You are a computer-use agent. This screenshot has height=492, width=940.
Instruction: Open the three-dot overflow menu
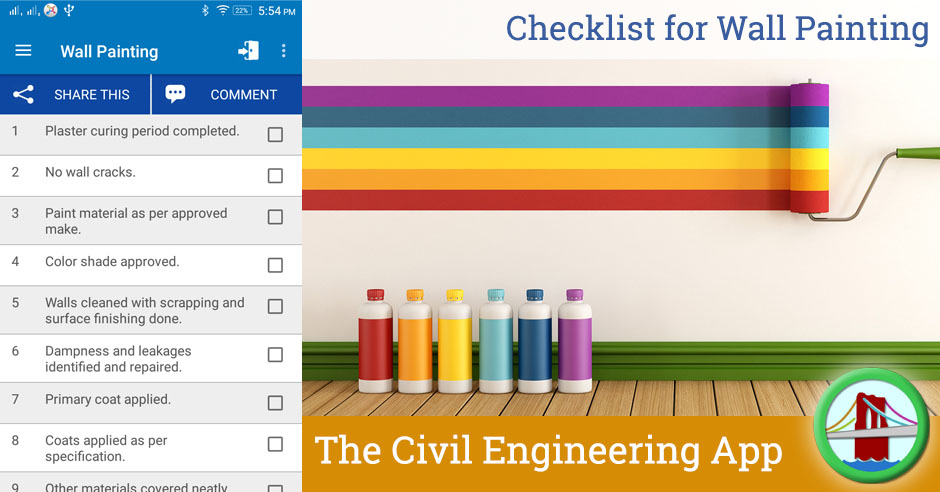coord(284,51)
